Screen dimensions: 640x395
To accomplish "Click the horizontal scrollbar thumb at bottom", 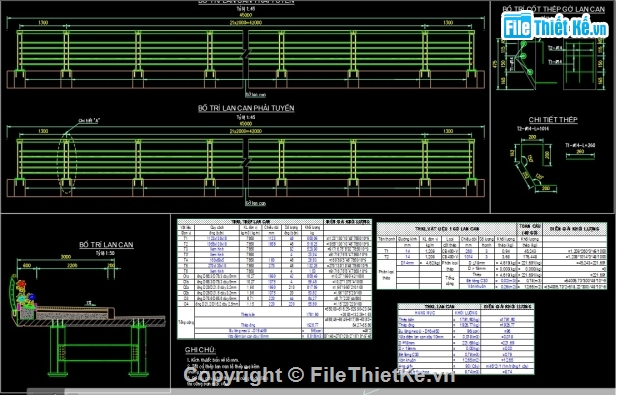I will click(x=45, y=392).
